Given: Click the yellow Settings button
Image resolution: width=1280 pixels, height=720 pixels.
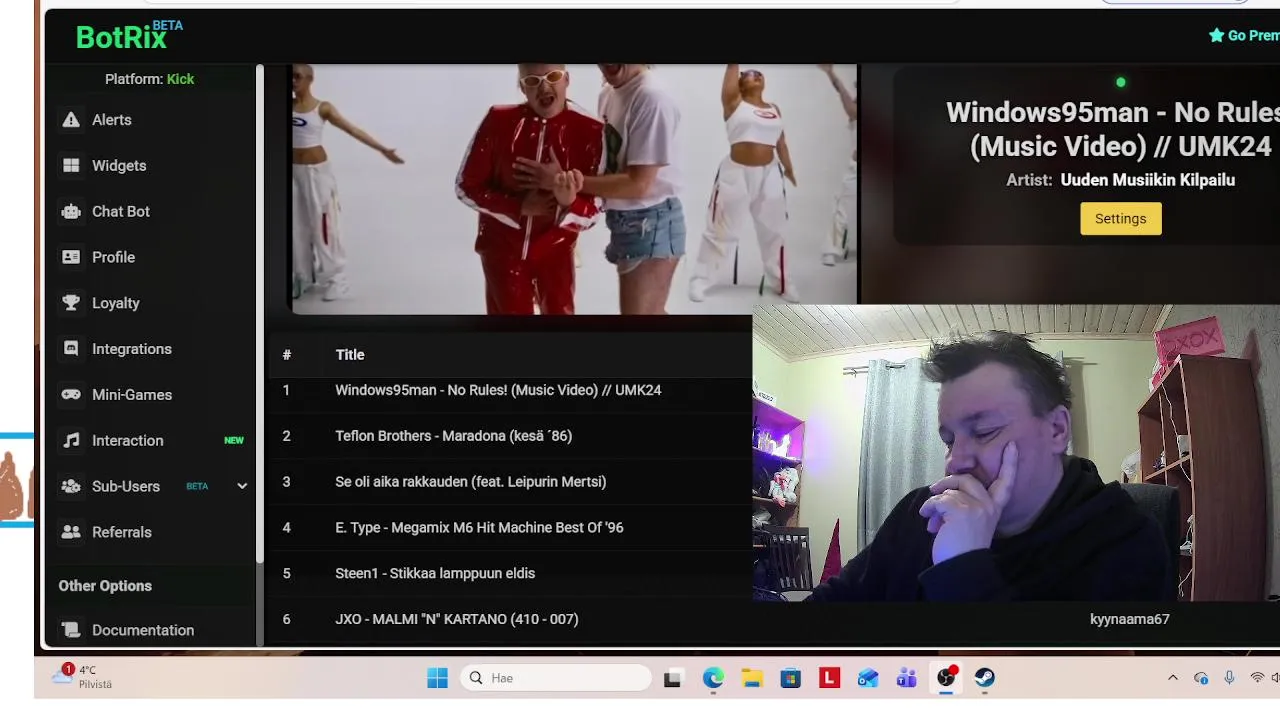Looking at the screenshot, I should tap(1120, 219).
